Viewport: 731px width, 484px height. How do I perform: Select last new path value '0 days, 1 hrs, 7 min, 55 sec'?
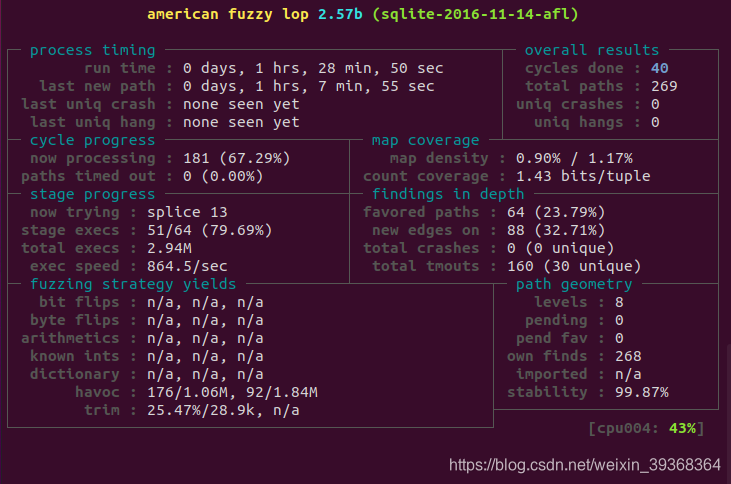pyautogui.click(x=309, y=86)
